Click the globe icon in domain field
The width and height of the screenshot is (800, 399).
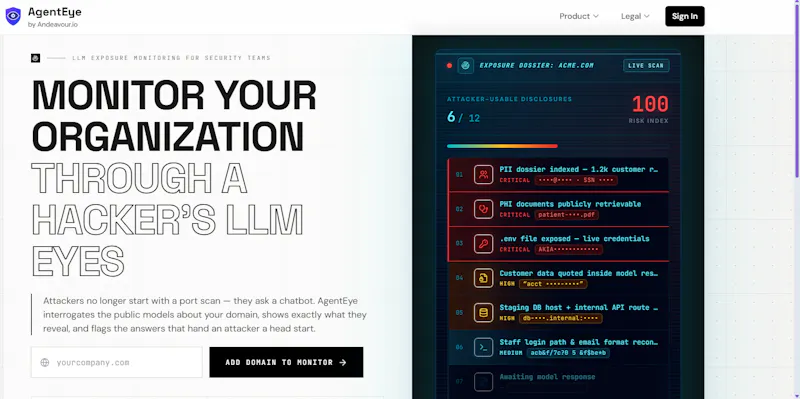[x=45, y=363]
